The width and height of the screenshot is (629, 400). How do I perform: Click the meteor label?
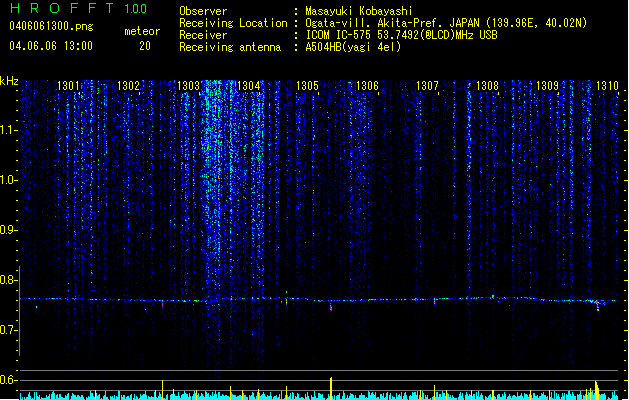tap(142, 31)
